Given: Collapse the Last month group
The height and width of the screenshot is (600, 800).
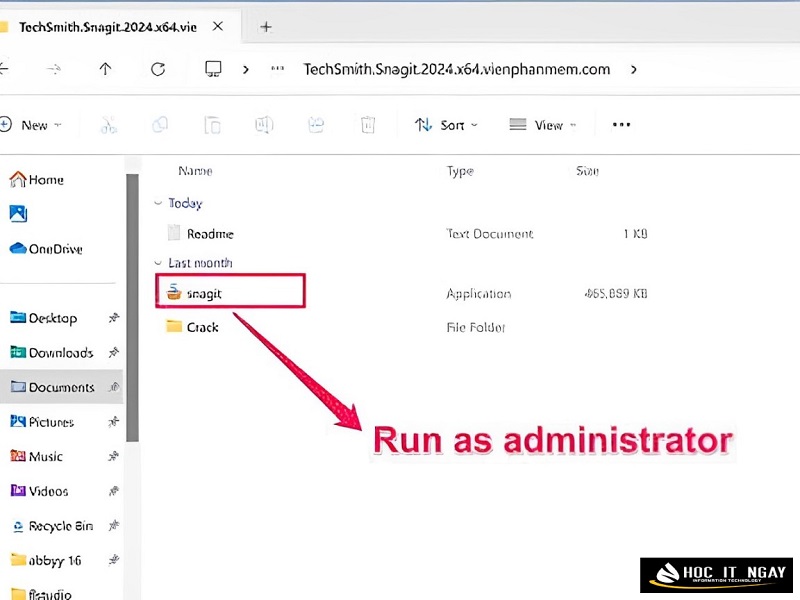Looking at the screenshot, I should coord(158,263).
